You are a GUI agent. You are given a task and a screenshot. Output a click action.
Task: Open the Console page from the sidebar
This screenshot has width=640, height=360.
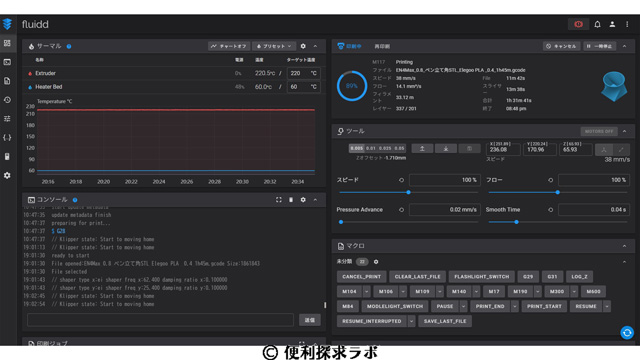[x=7, y=62]
